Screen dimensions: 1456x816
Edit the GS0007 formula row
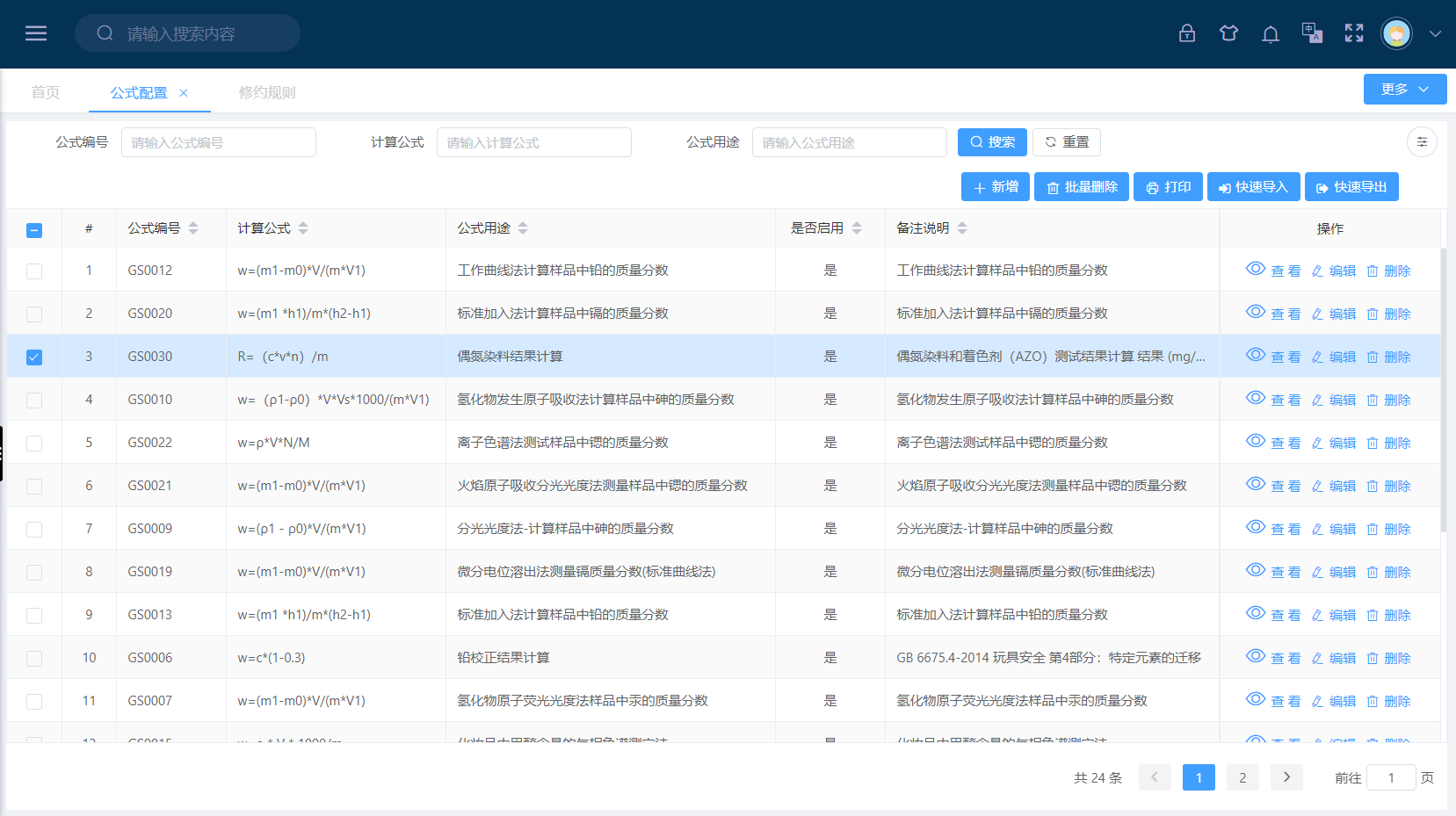(x=1334, y=701)
